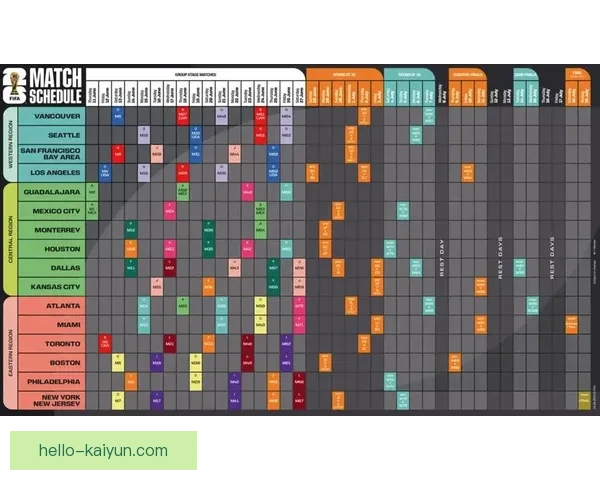Select the New York New Jersey label

pos(51,401)
